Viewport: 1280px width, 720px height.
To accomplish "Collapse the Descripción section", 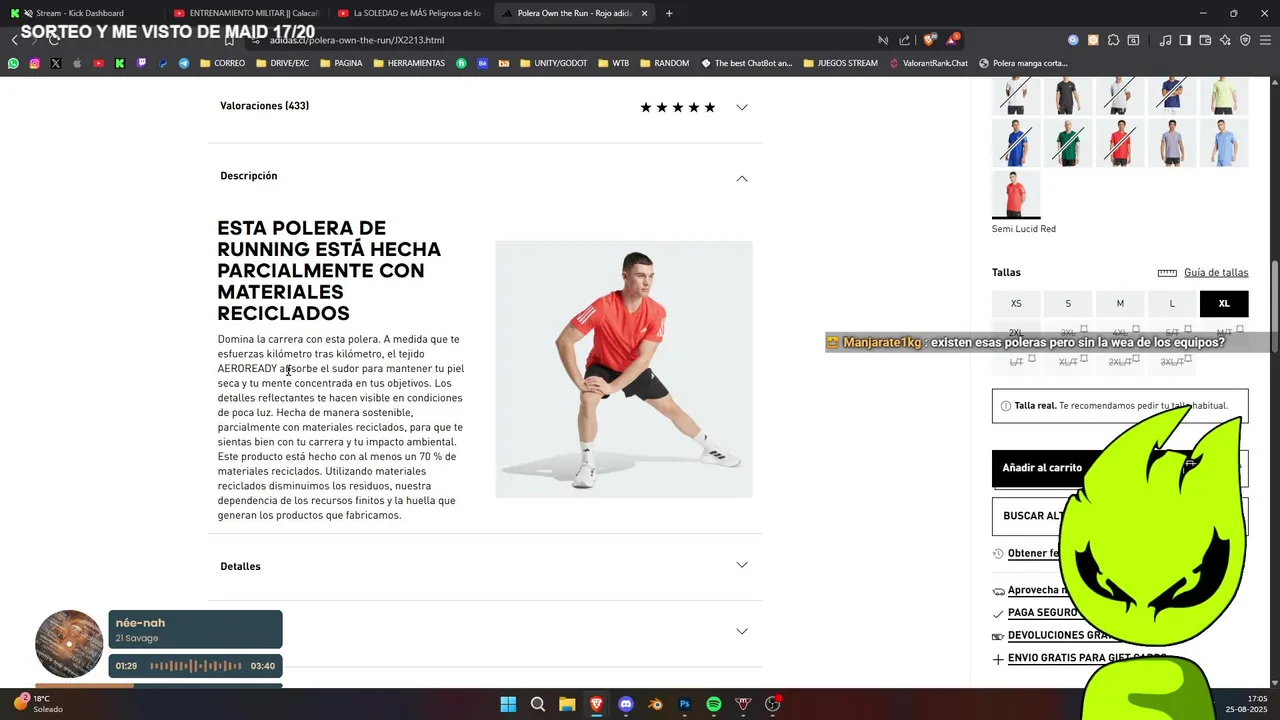I will (x=742, y=178).
